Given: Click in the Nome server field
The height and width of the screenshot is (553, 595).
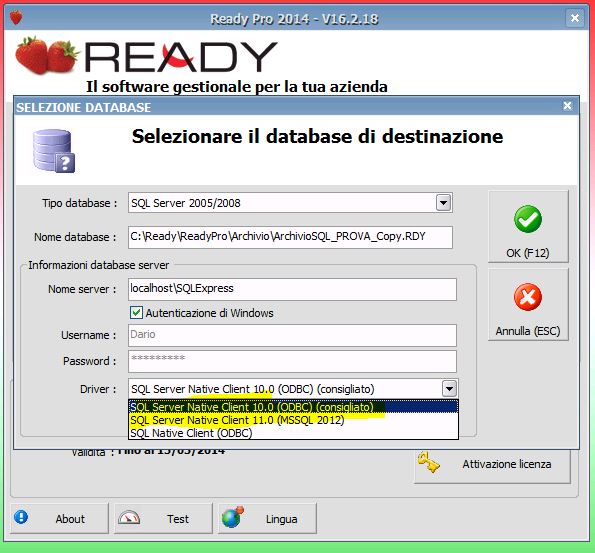Looking at the screenshot, I should 292,289.
